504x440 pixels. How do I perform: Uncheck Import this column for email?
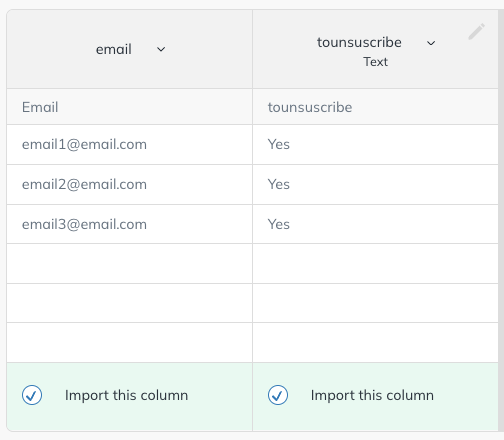tap(32, 395)
